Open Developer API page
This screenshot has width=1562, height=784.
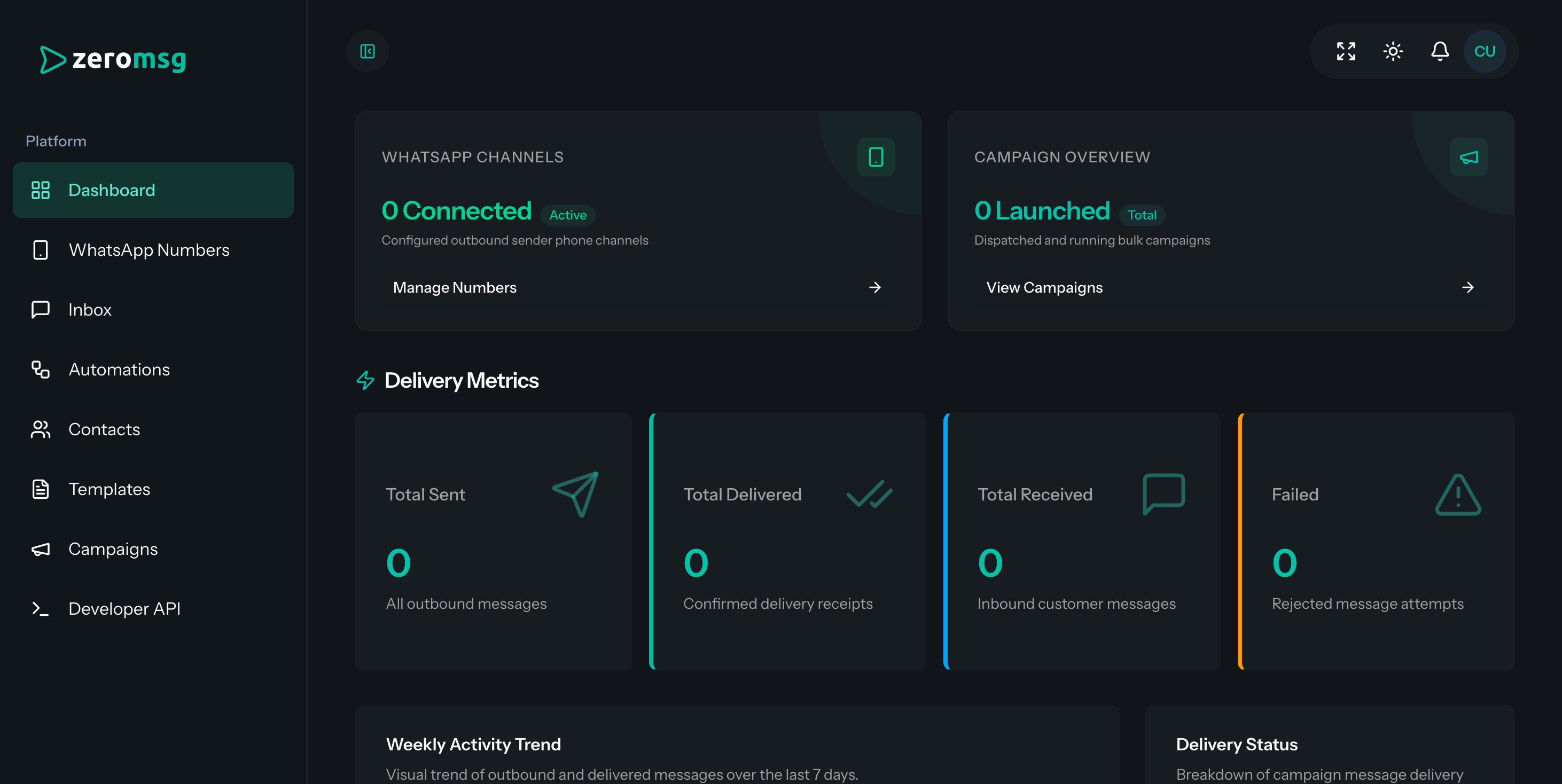[x=153, y=609]
